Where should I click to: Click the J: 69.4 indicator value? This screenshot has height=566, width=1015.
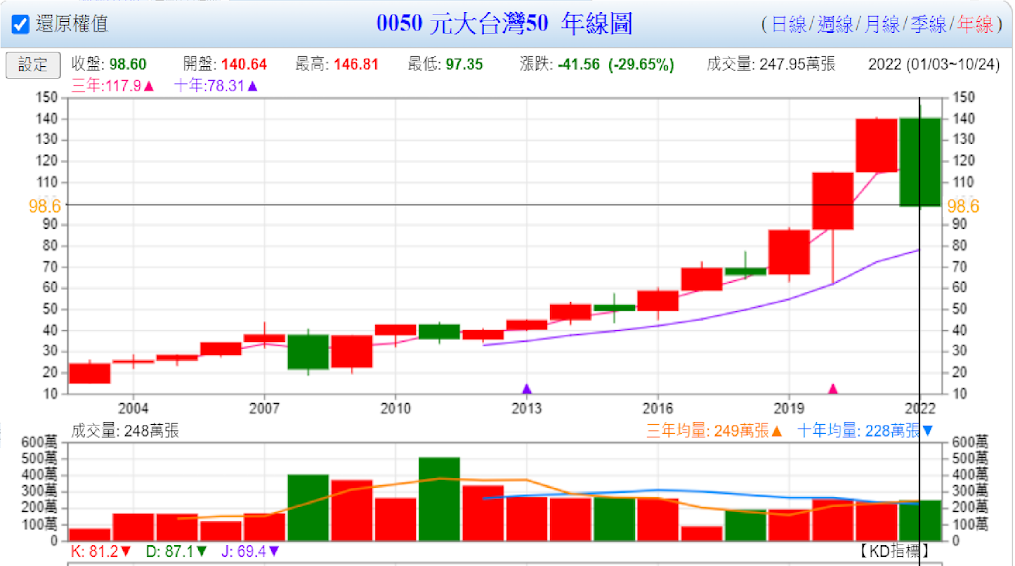(x=250, y=551)
